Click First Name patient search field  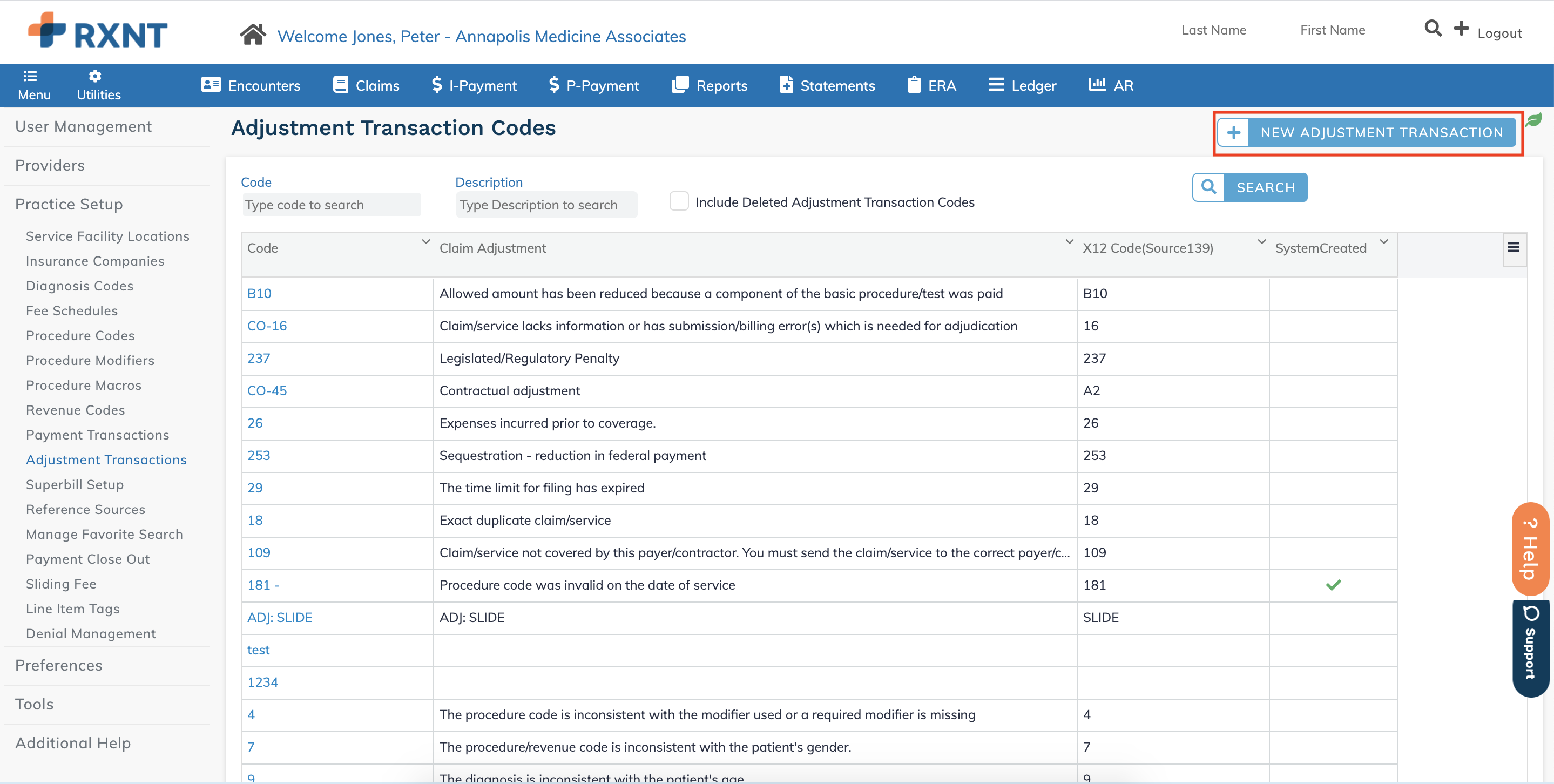point(1333,30)
